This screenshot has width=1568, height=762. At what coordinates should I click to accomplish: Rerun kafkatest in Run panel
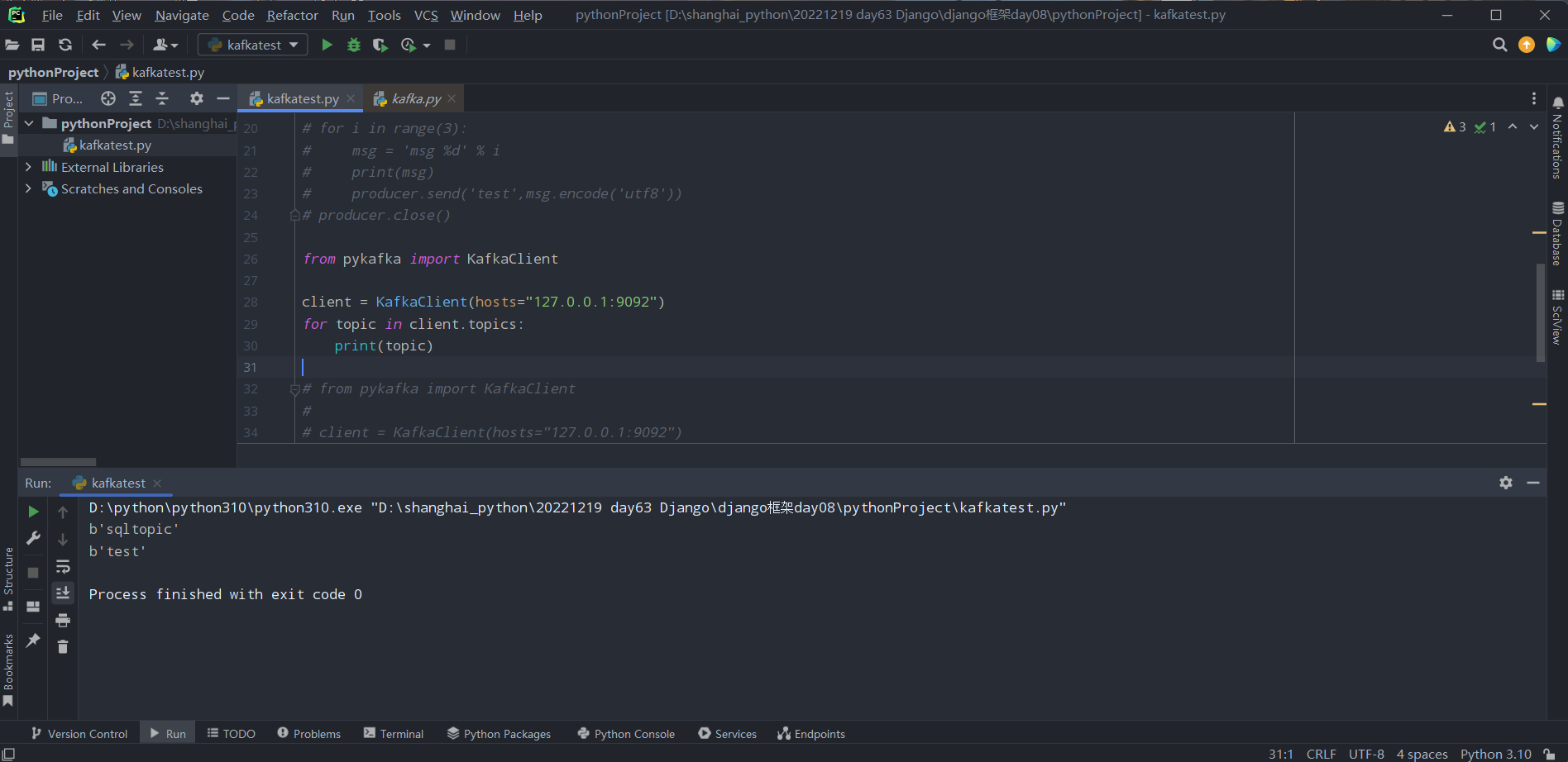tap(33, 512)
